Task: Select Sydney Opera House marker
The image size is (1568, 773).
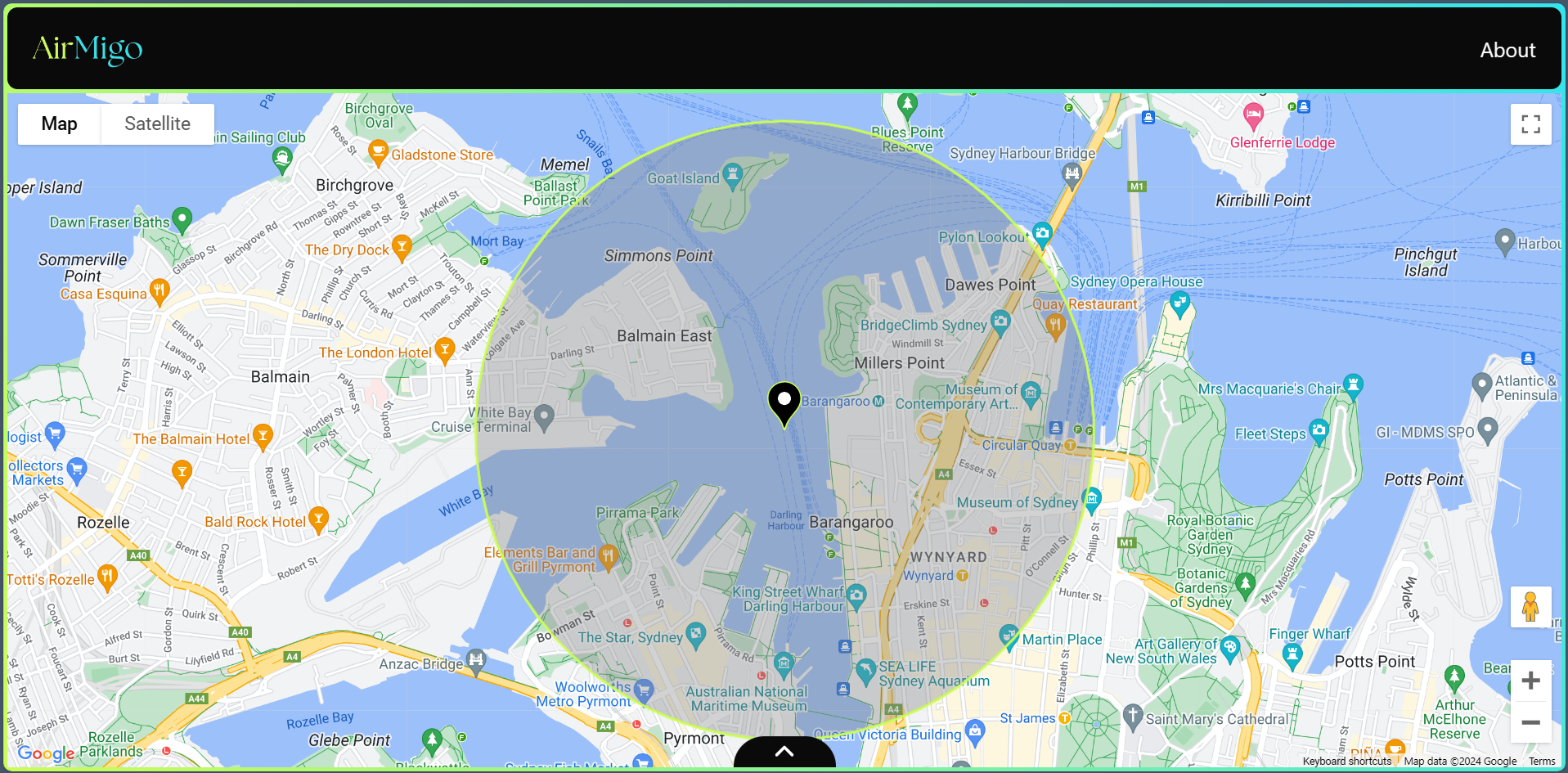Action: 1179,305
